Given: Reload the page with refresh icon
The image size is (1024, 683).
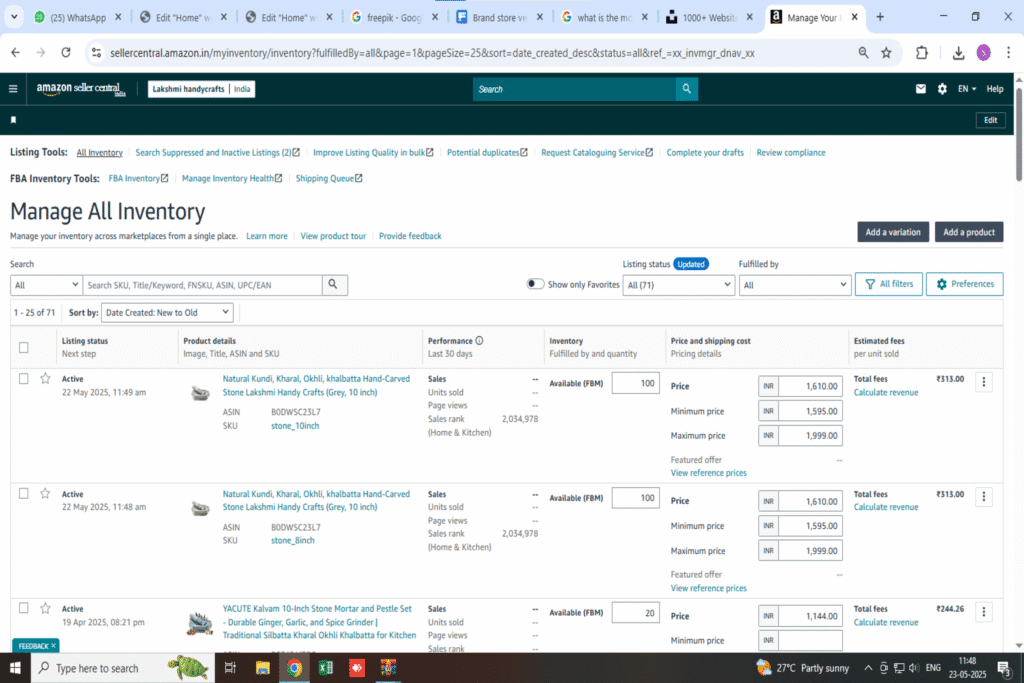Looking at the screenshot, I should (x=66, y=53).
